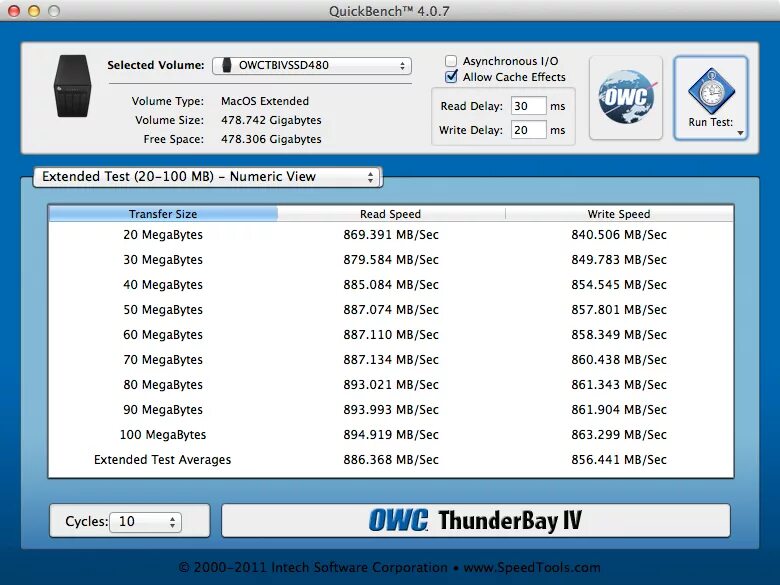Select the 90 MegaBytes row label
Screen dimensions: 780x585
163,409
